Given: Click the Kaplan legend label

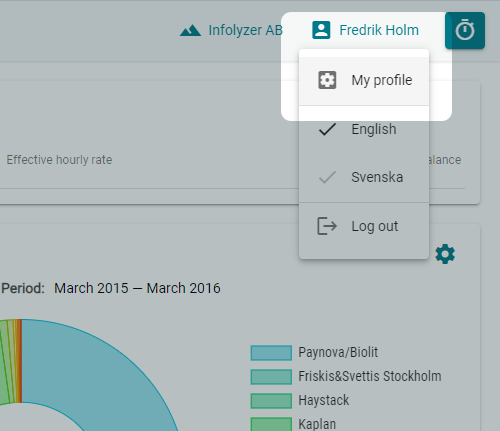Looking at the screenshot, I should coord(317,424).
